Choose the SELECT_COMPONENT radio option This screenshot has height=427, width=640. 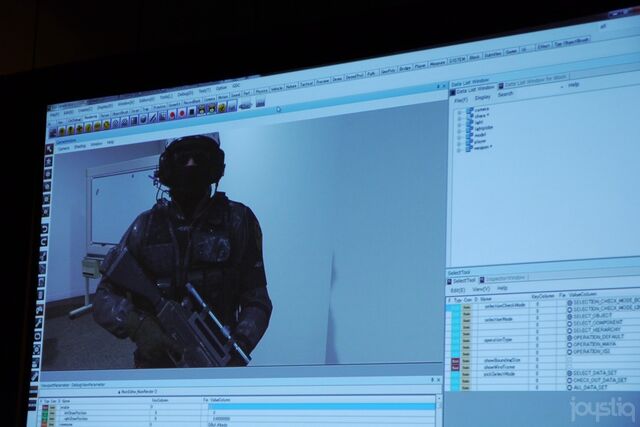pos(570,323)
